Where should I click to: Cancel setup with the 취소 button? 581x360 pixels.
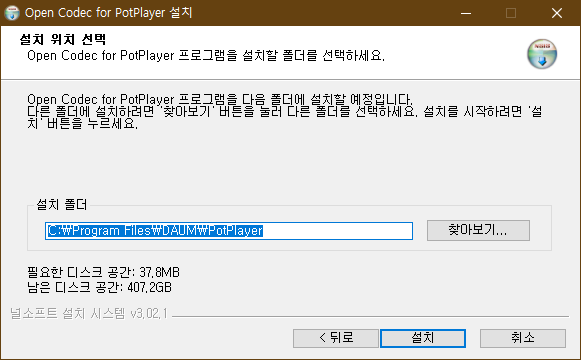(x=523, y=338)
